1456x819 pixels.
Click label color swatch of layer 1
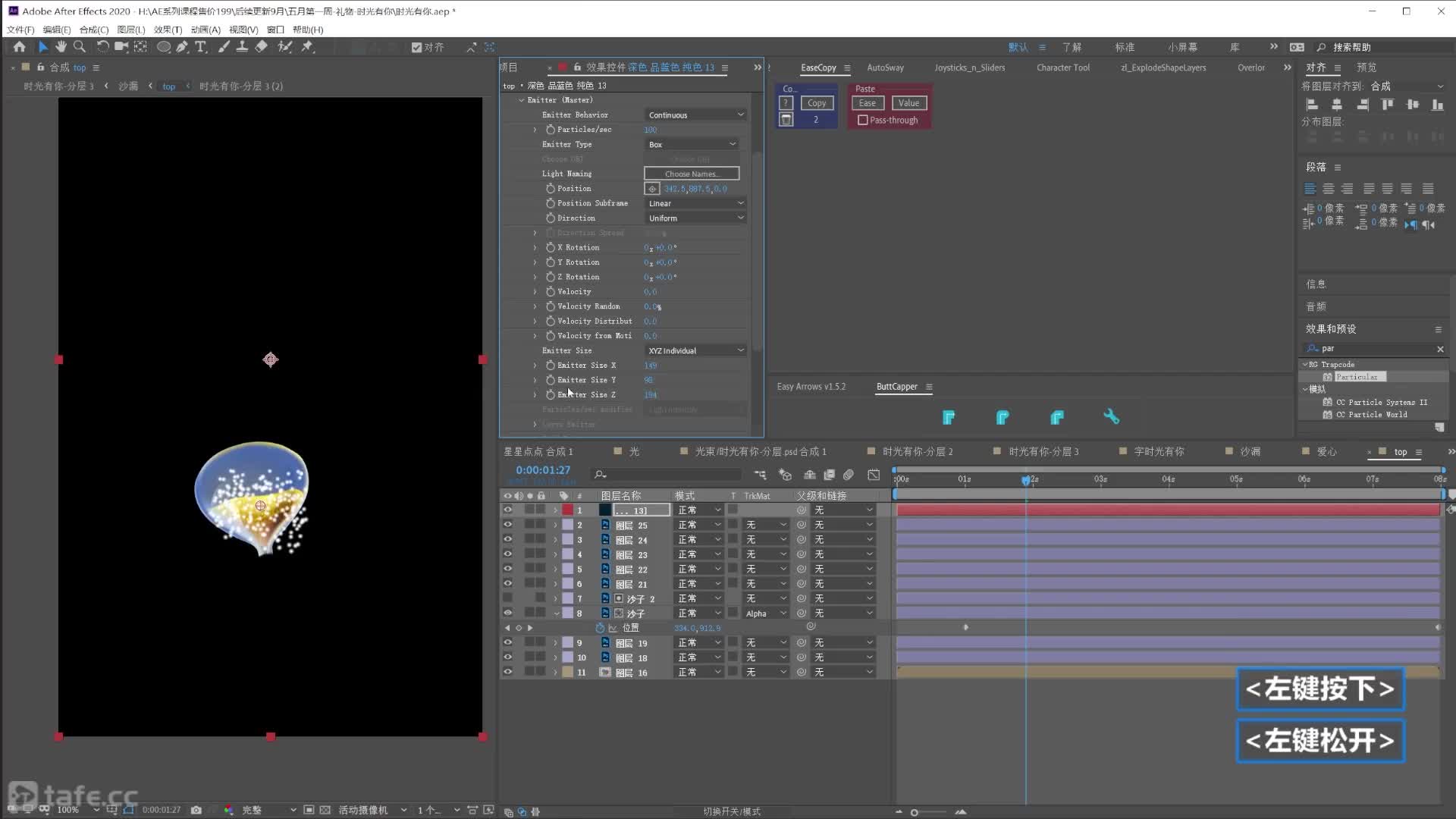coord(567,510)
